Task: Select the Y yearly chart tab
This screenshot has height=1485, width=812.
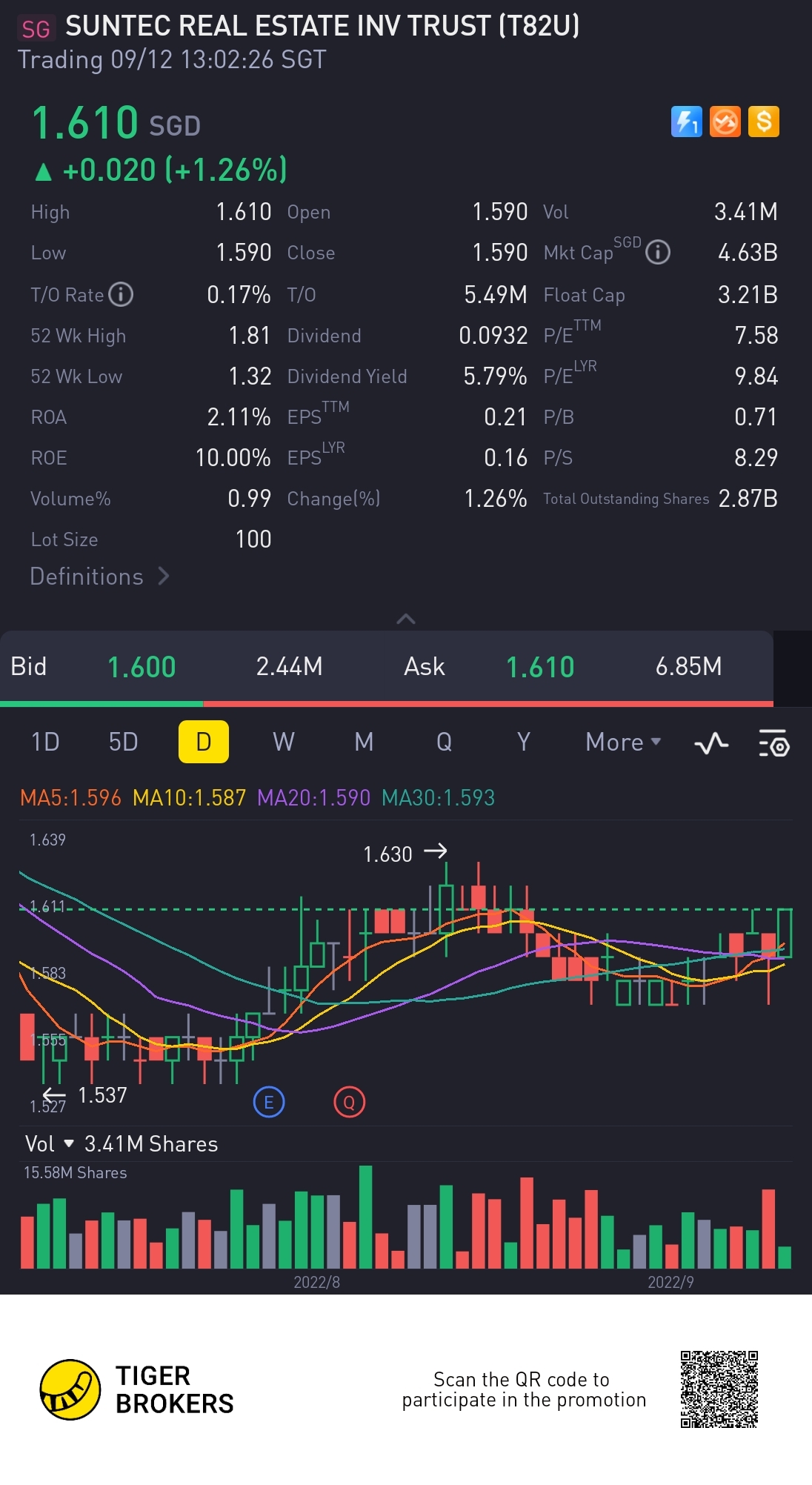Action: 524,742
